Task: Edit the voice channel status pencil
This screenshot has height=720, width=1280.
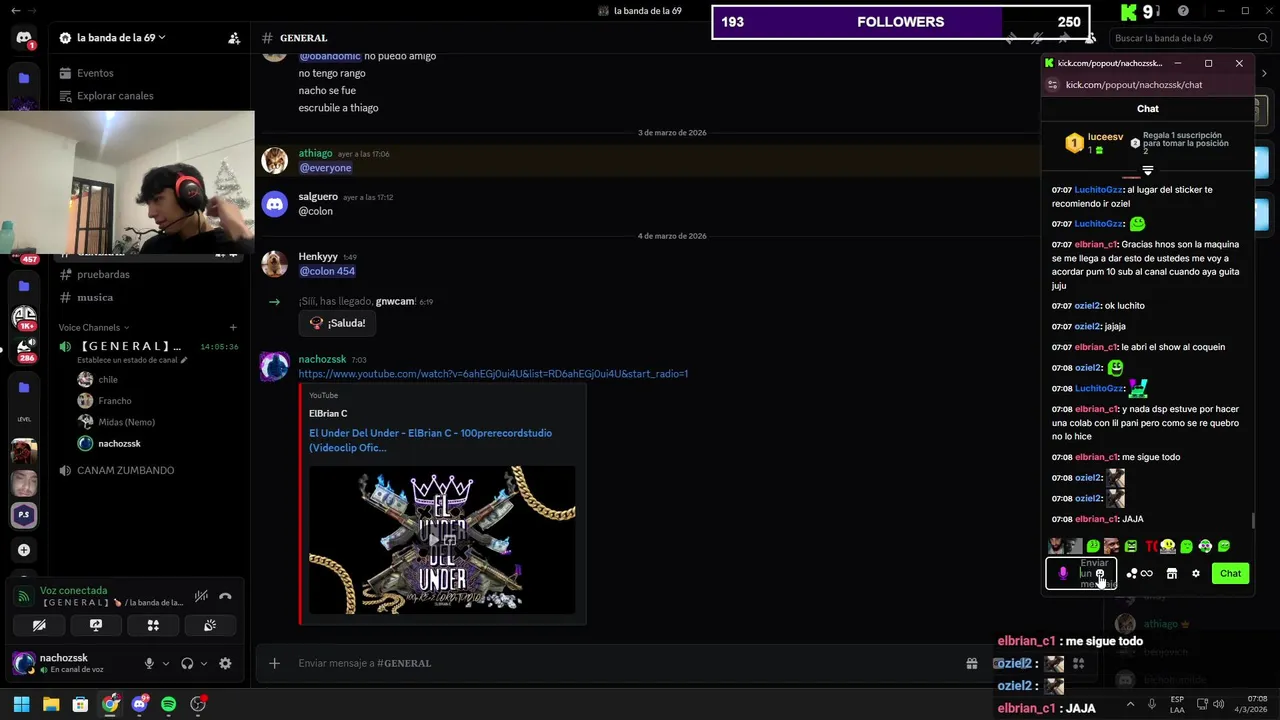Action: (x=184, y=360)
